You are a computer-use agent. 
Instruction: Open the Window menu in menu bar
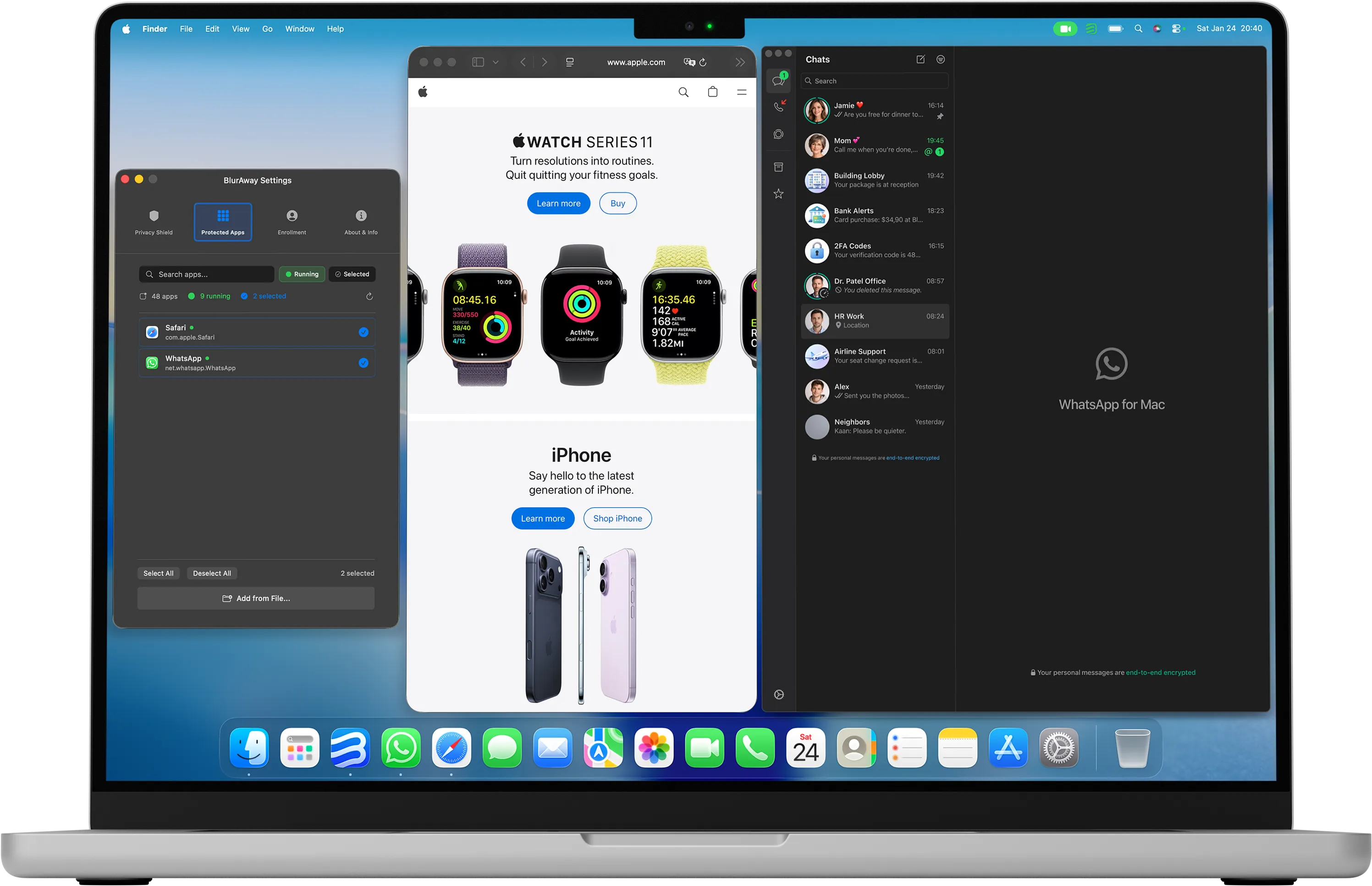tap(300, 29)
